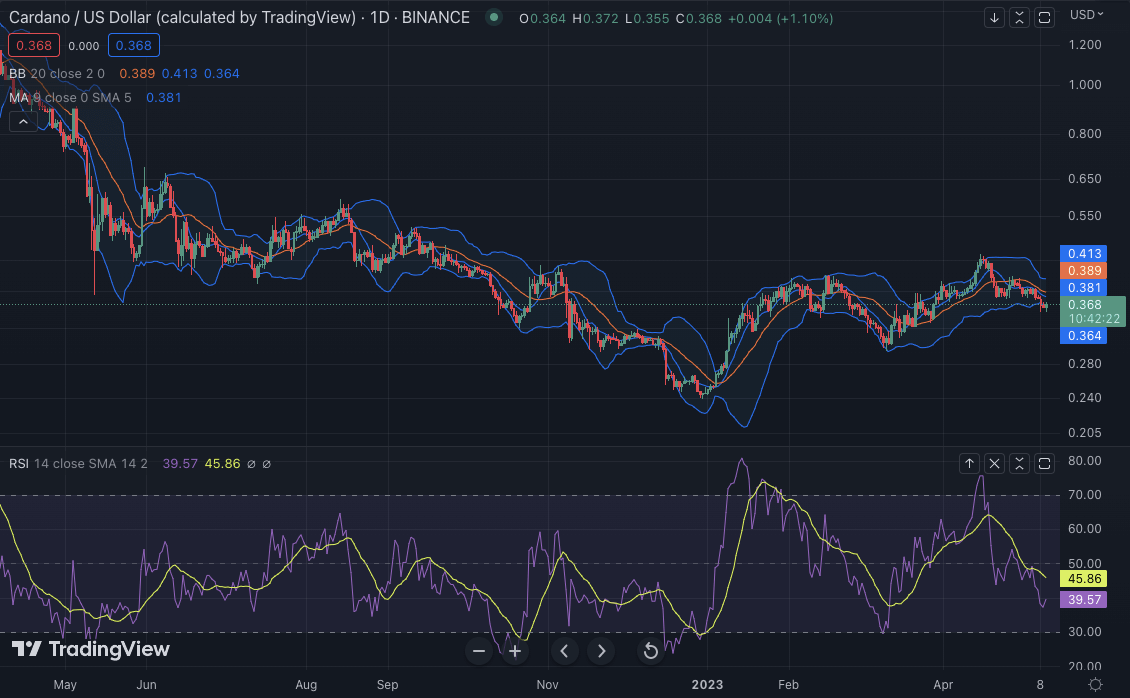
Task: Collapse the RSI pane
Action: pos(1019,463)
